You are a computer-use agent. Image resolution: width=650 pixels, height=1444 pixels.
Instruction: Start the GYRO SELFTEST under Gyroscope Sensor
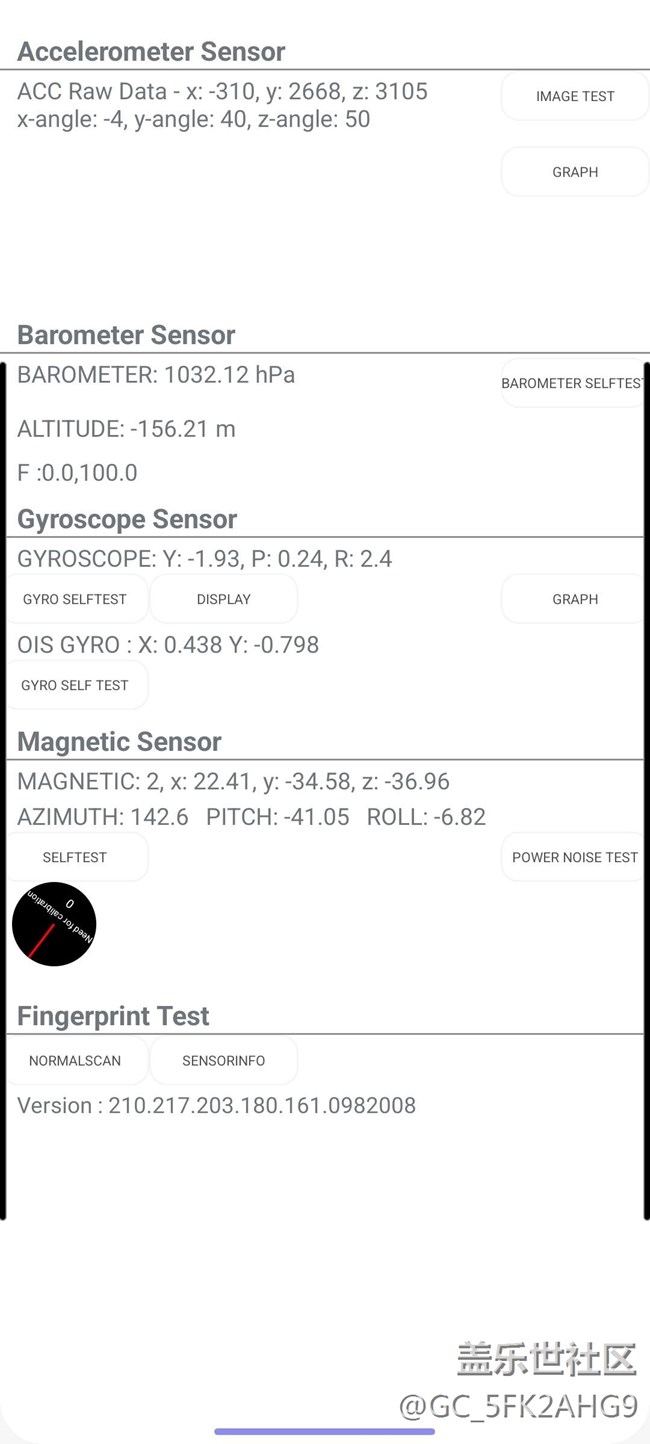[x=75, y=599]
